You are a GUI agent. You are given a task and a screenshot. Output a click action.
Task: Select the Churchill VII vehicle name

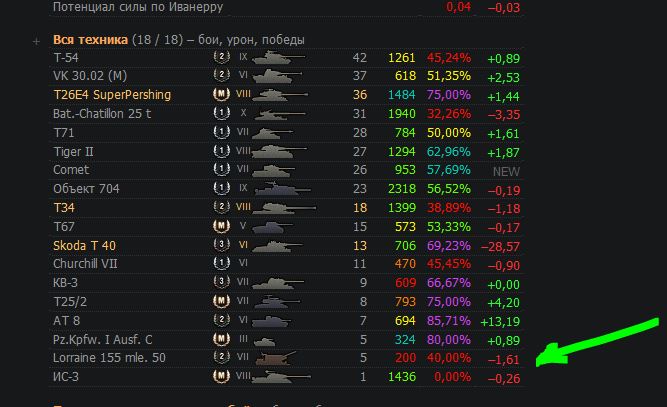click(85, 264)
